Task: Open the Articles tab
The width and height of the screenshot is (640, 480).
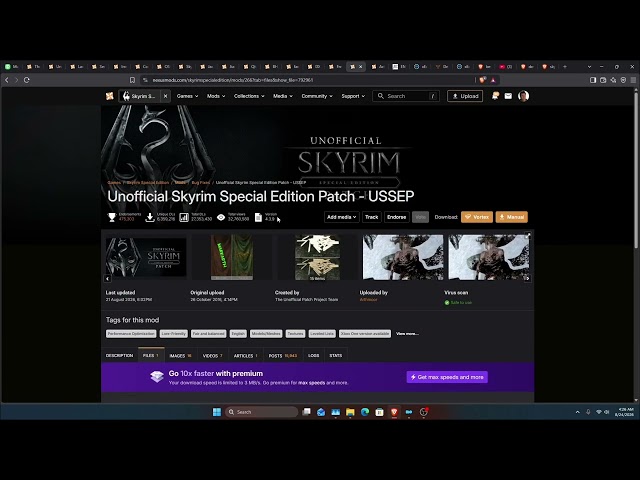Action: coord(246,356)
